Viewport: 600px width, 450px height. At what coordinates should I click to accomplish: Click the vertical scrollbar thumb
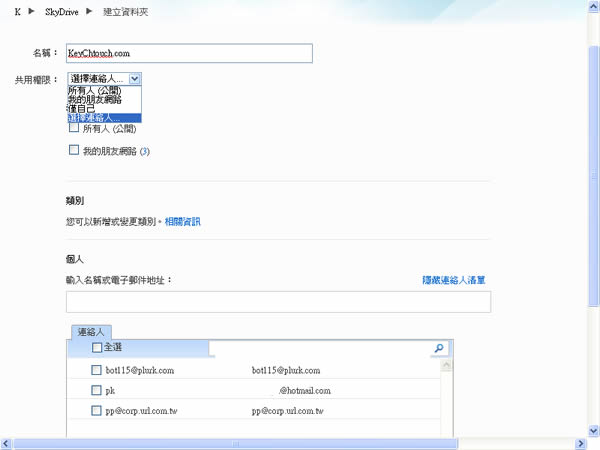(593, 175)
